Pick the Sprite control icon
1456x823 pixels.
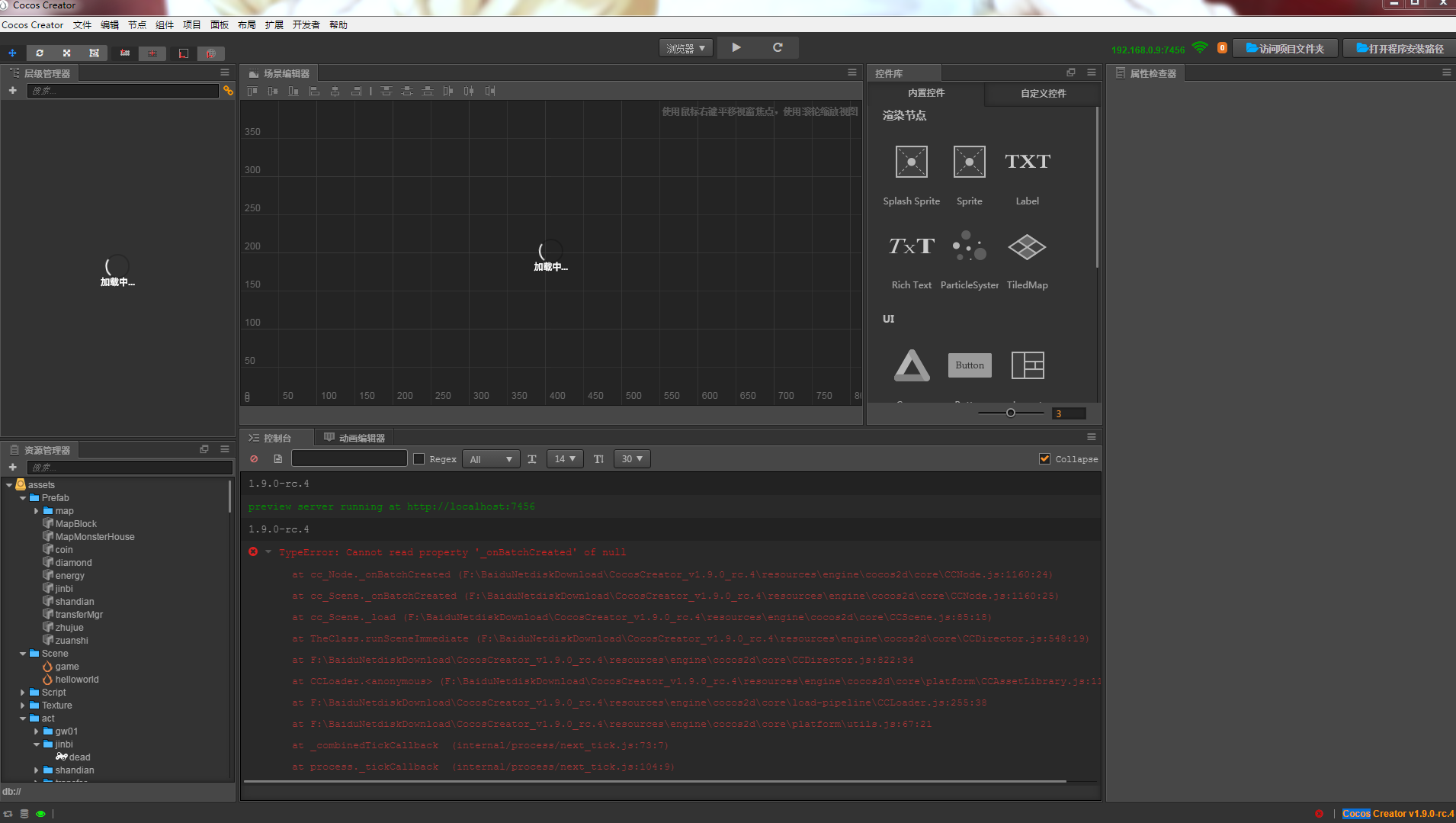970,162
